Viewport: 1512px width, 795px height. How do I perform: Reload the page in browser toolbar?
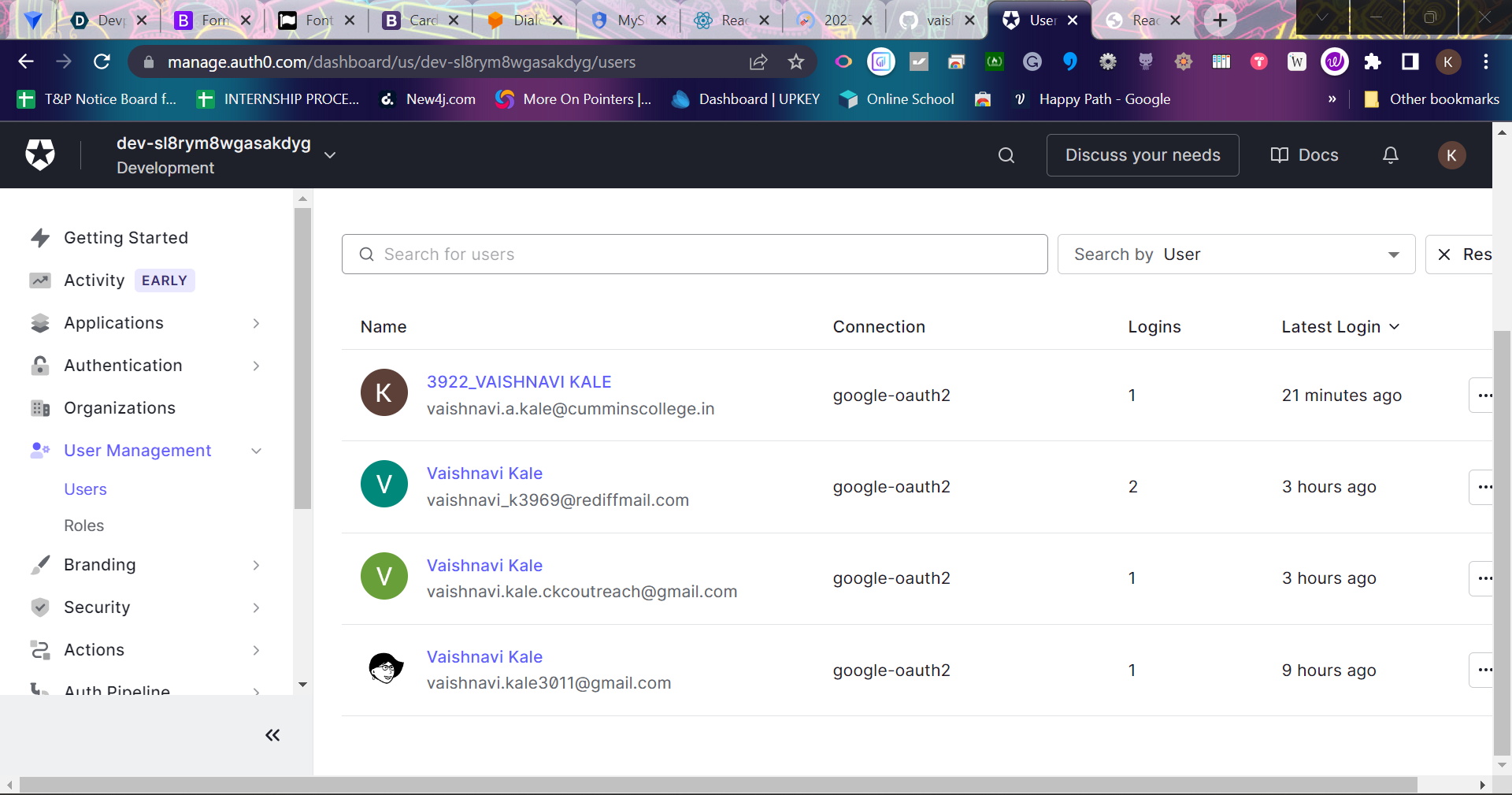102,61
